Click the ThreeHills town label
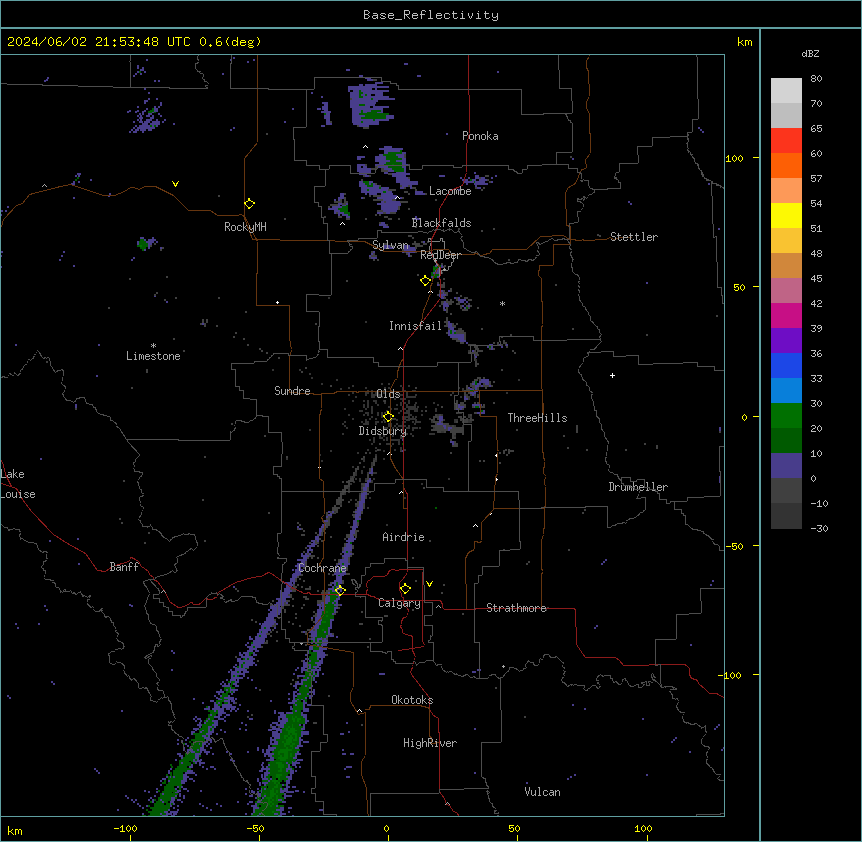Image resolution: width=862 pixels, height=842 pixels. 537,418
